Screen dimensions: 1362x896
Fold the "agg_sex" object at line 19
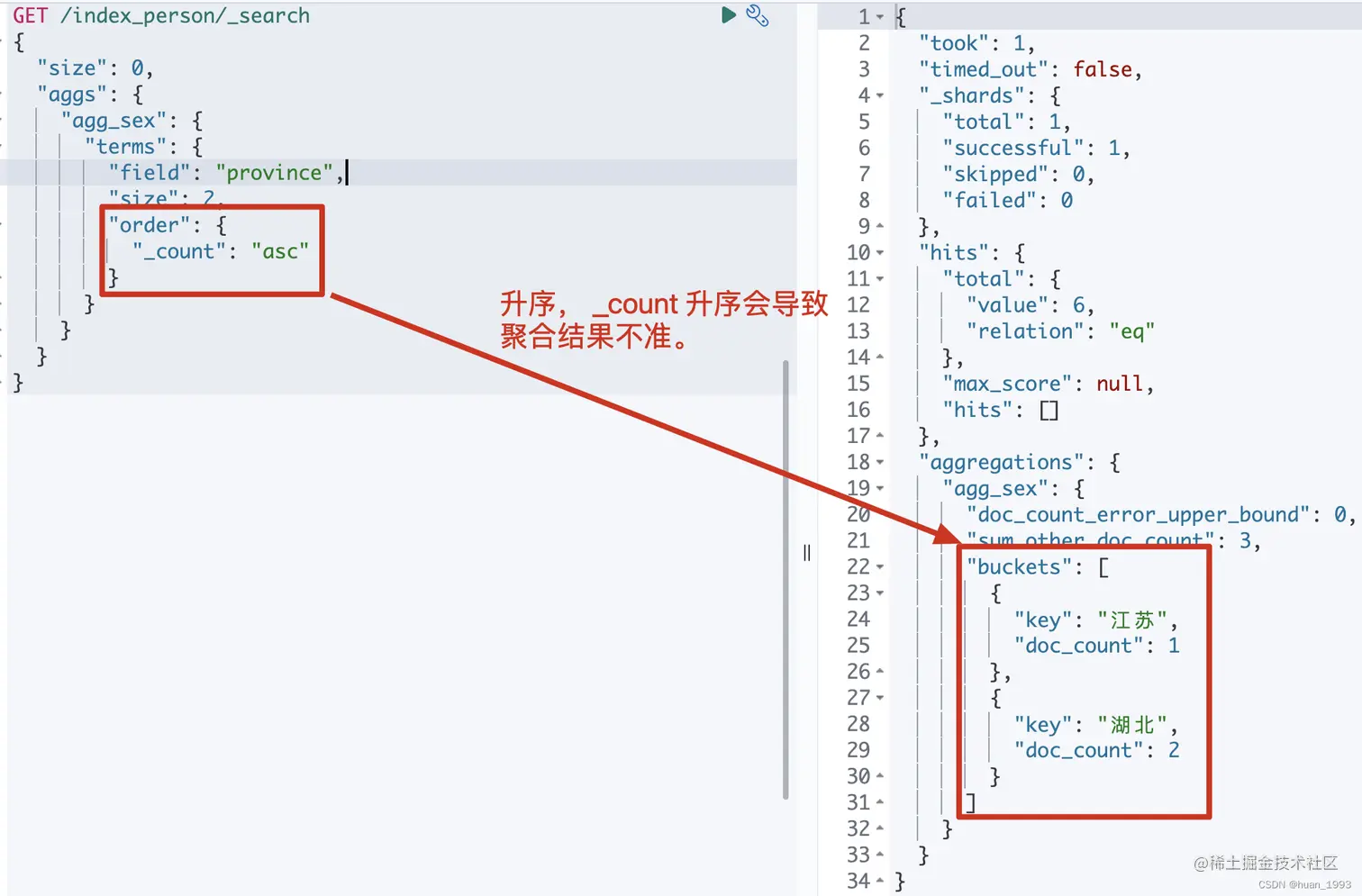880,488
